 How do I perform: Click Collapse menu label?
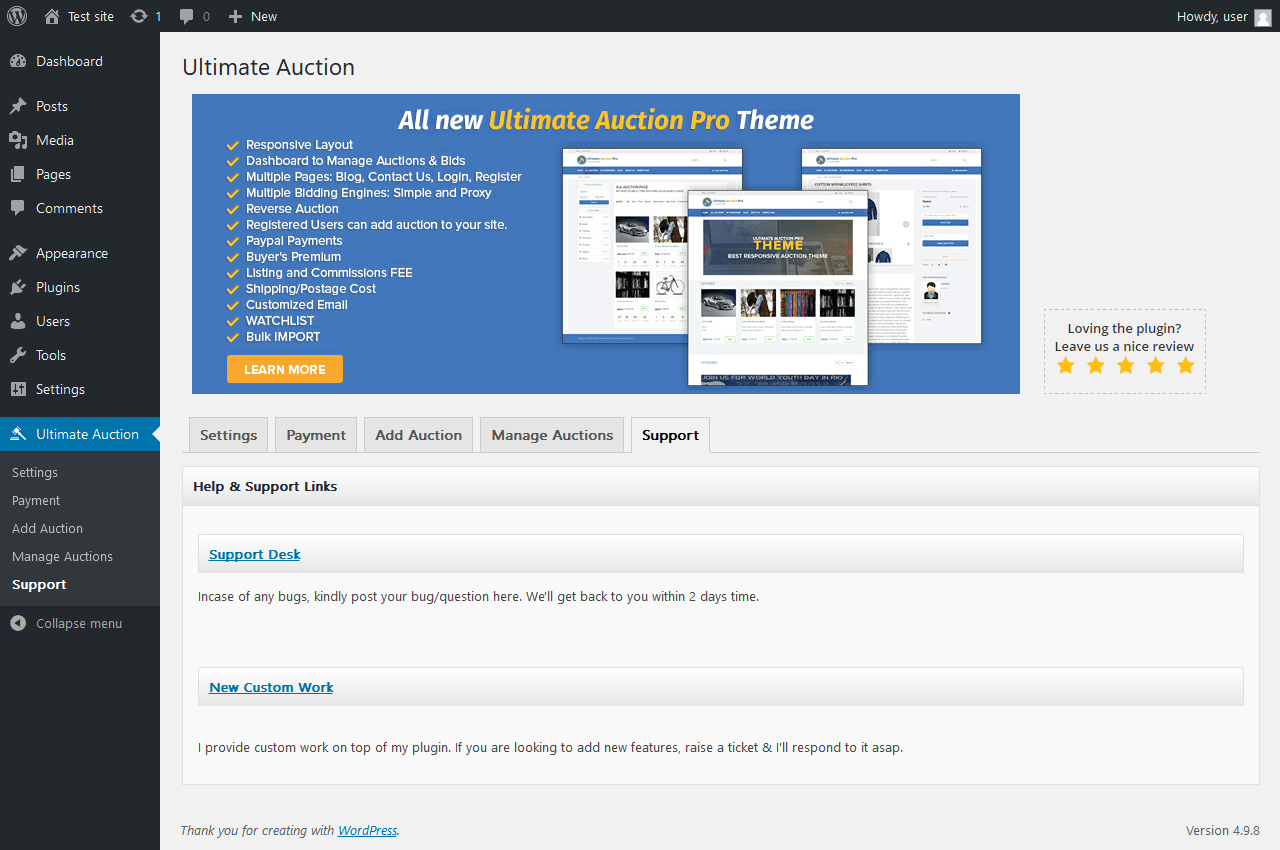click(x=79, y=623)
